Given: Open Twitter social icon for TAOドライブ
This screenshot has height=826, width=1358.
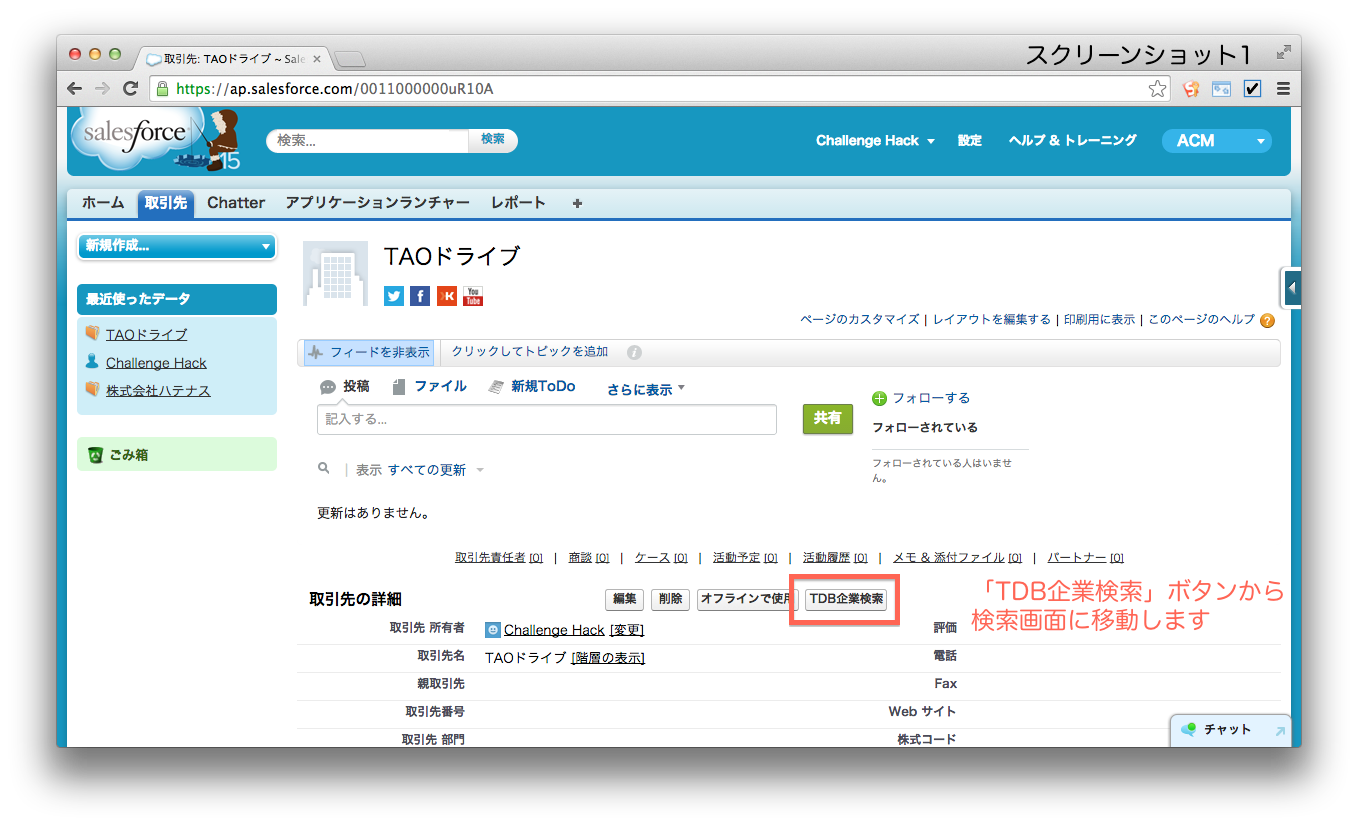Looking at the screenshot, I should 394,296.
